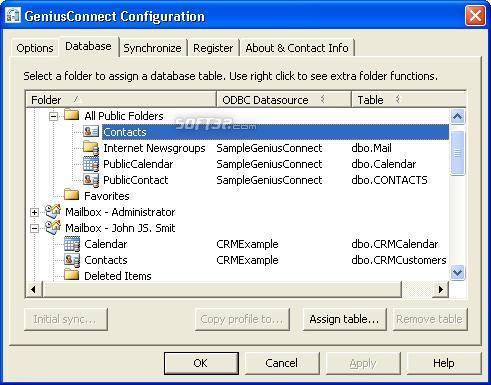The width and height of the screenshot is (491, 385).
Task: Click the vertical scrollbar down arrow
Action: click(x=457, y=273)
